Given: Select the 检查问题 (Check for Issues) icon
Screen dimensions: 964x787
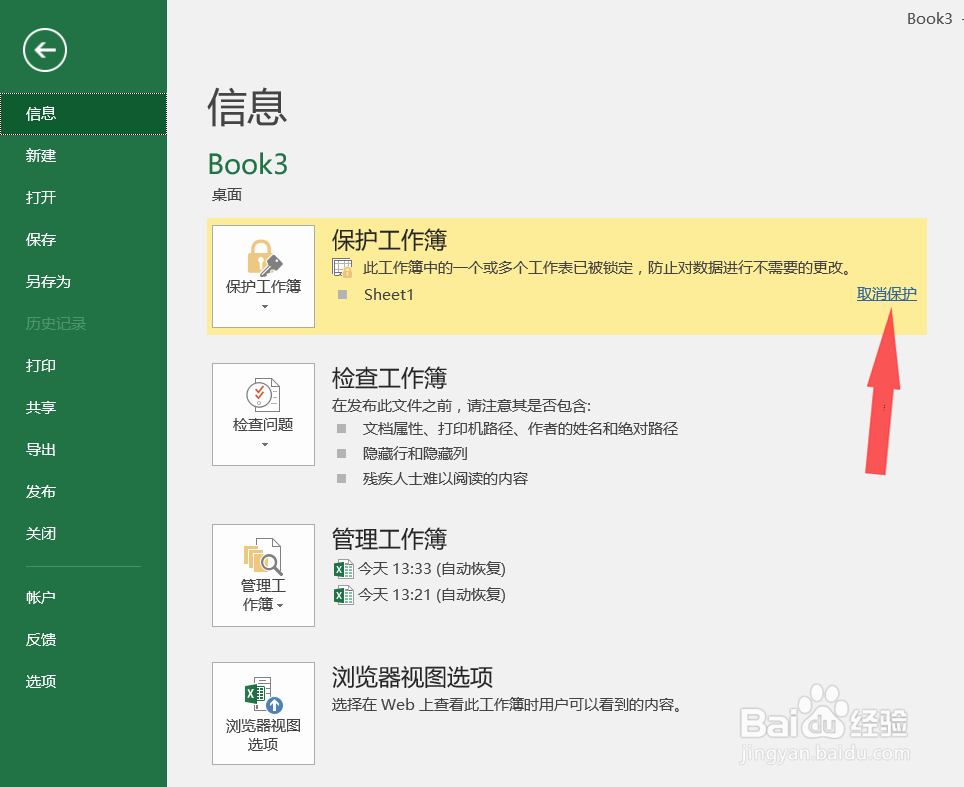Looking at the screenshot, I should (262, 395).
